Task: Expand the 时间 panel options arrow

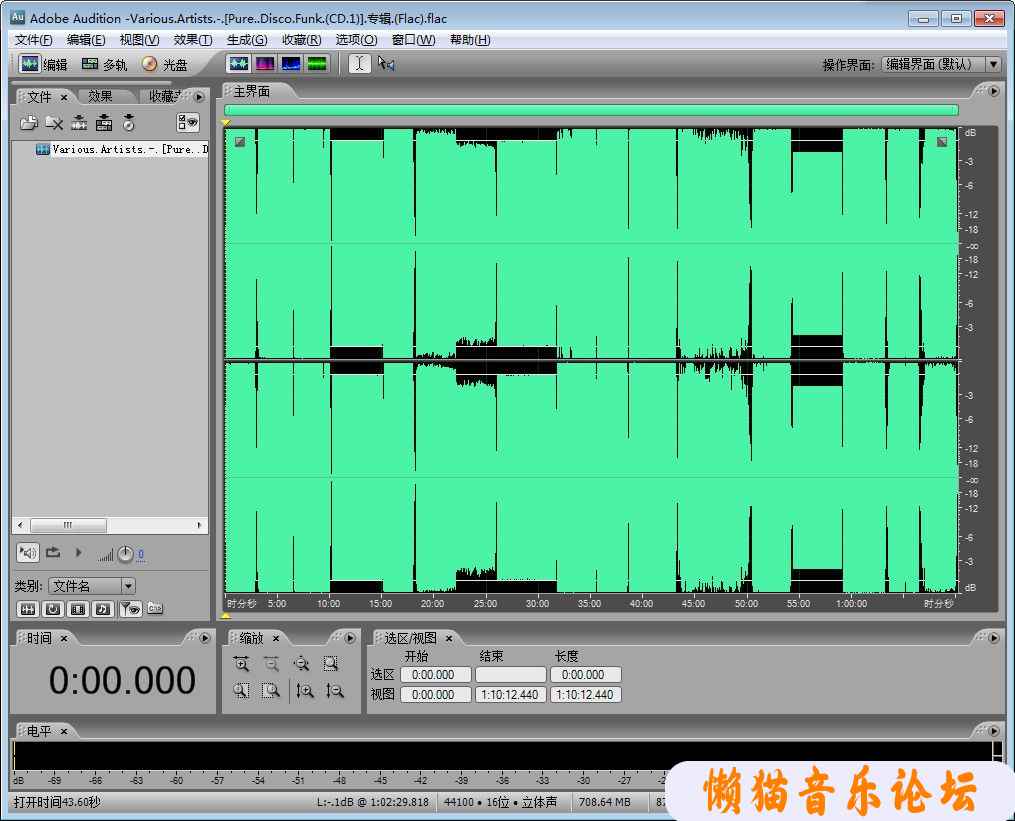Action: tap(205, 638)
